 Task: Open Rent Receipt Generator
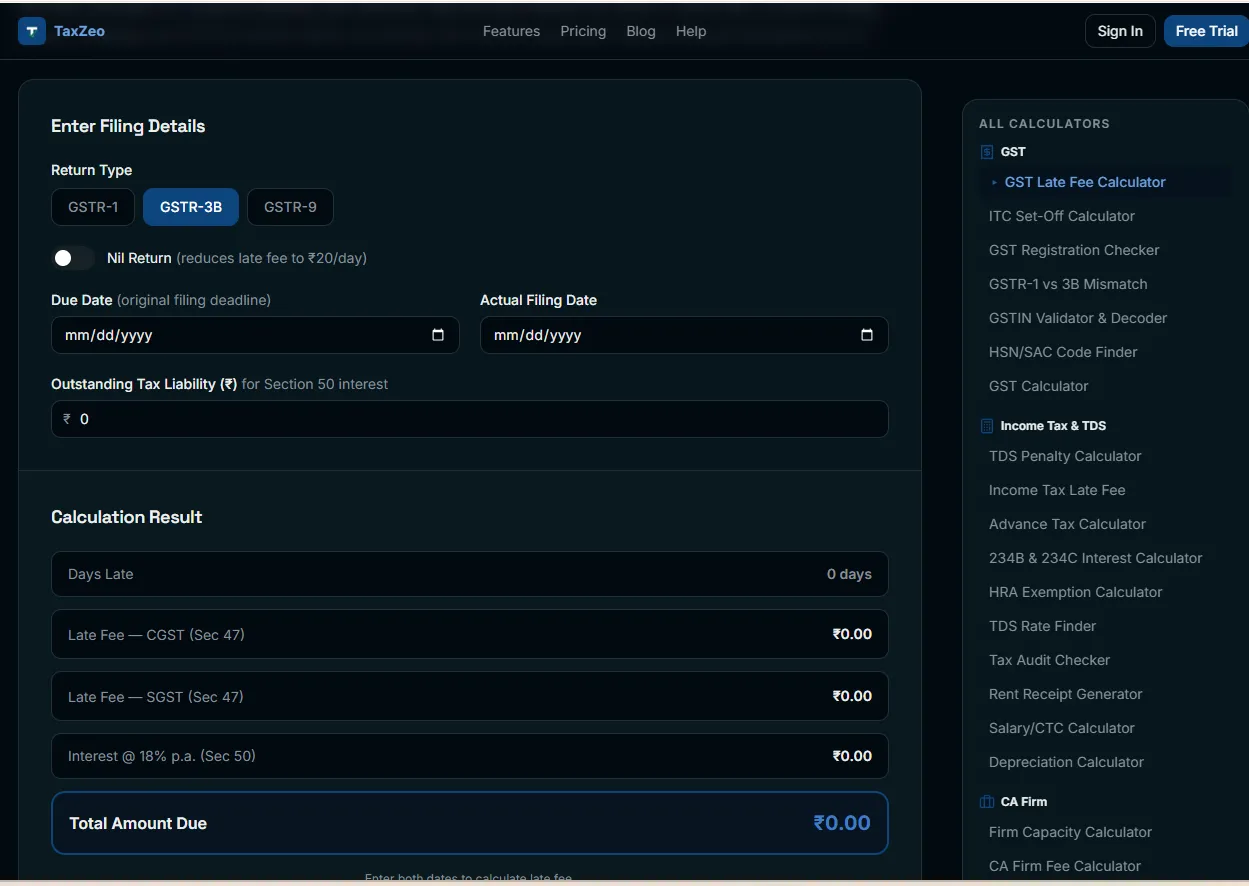1065,694
